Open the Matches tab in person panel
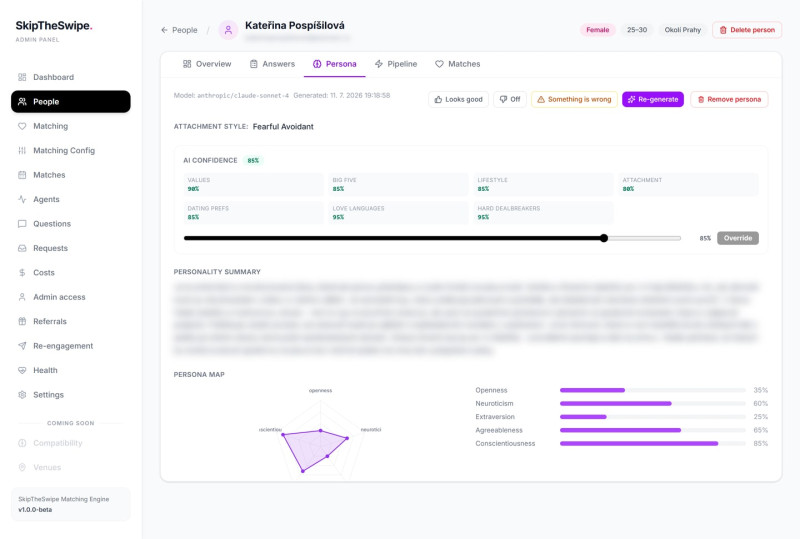 [458, 64]
